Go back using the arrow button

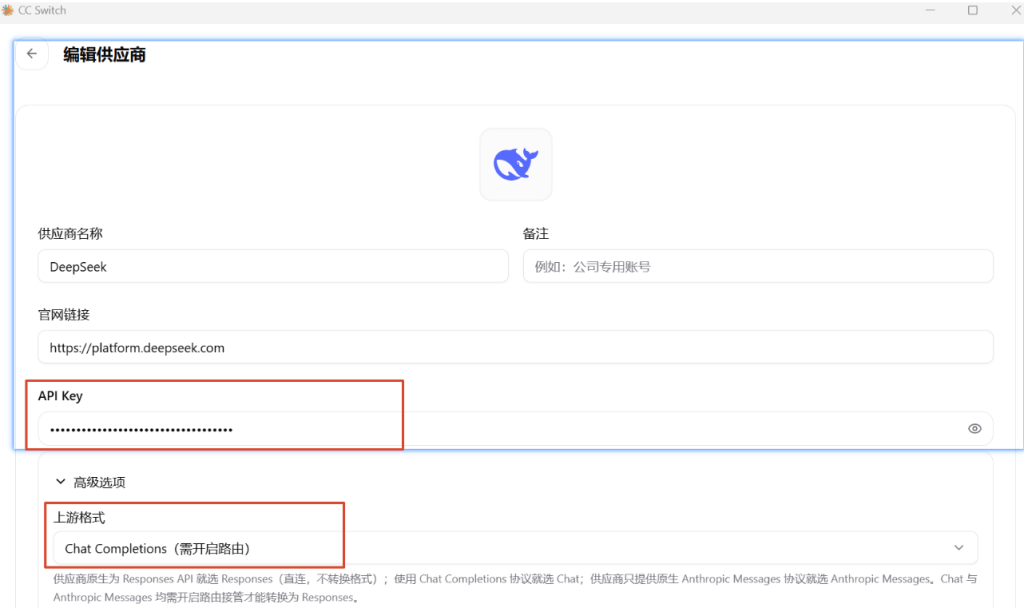(x=31, y=54)
